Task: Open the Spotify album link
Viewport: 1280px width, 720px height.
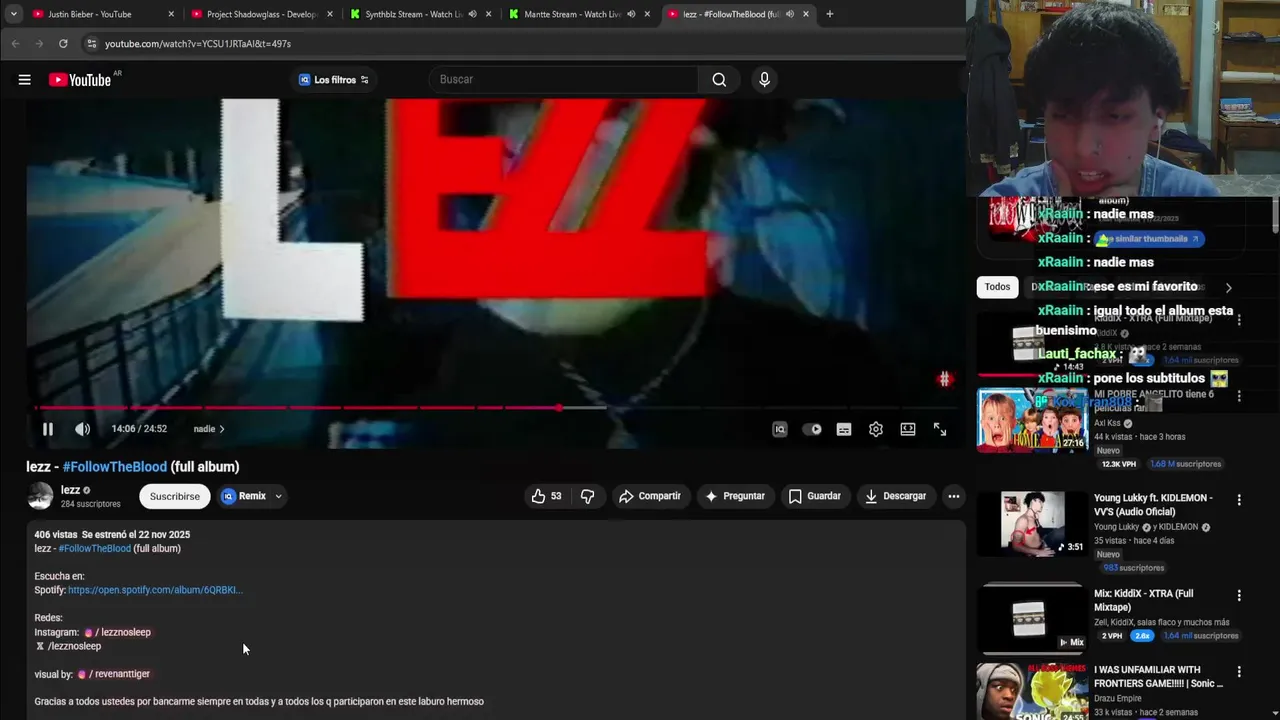Action: coord(155,590)
